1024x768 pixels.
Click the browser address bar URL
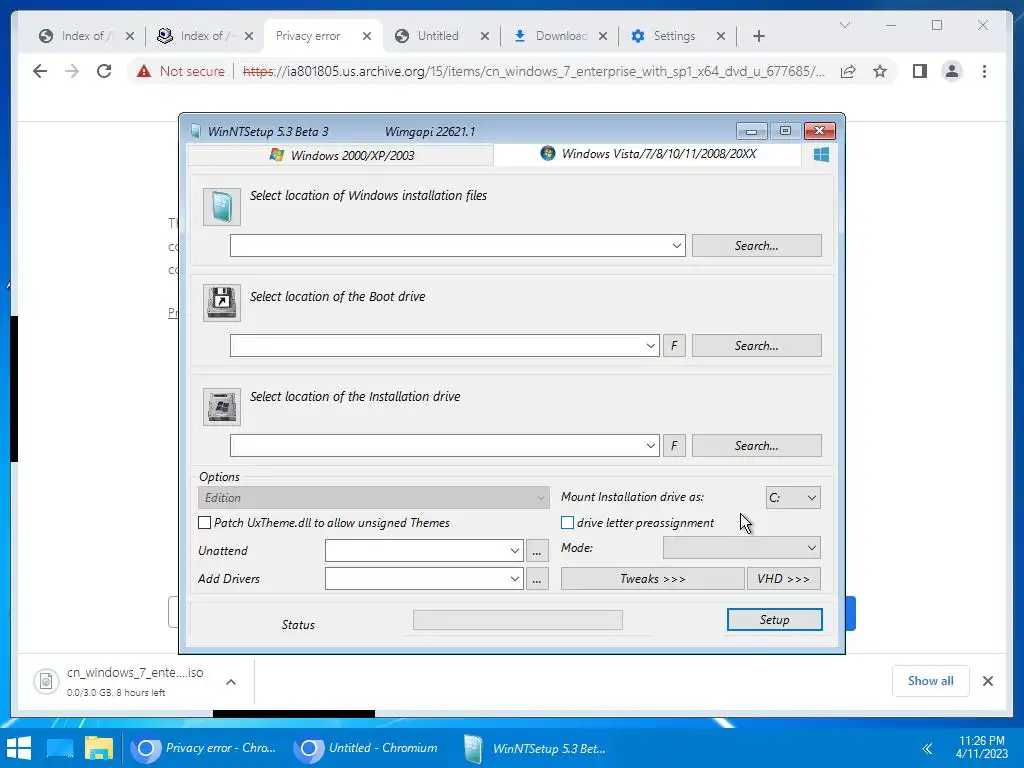534,71
